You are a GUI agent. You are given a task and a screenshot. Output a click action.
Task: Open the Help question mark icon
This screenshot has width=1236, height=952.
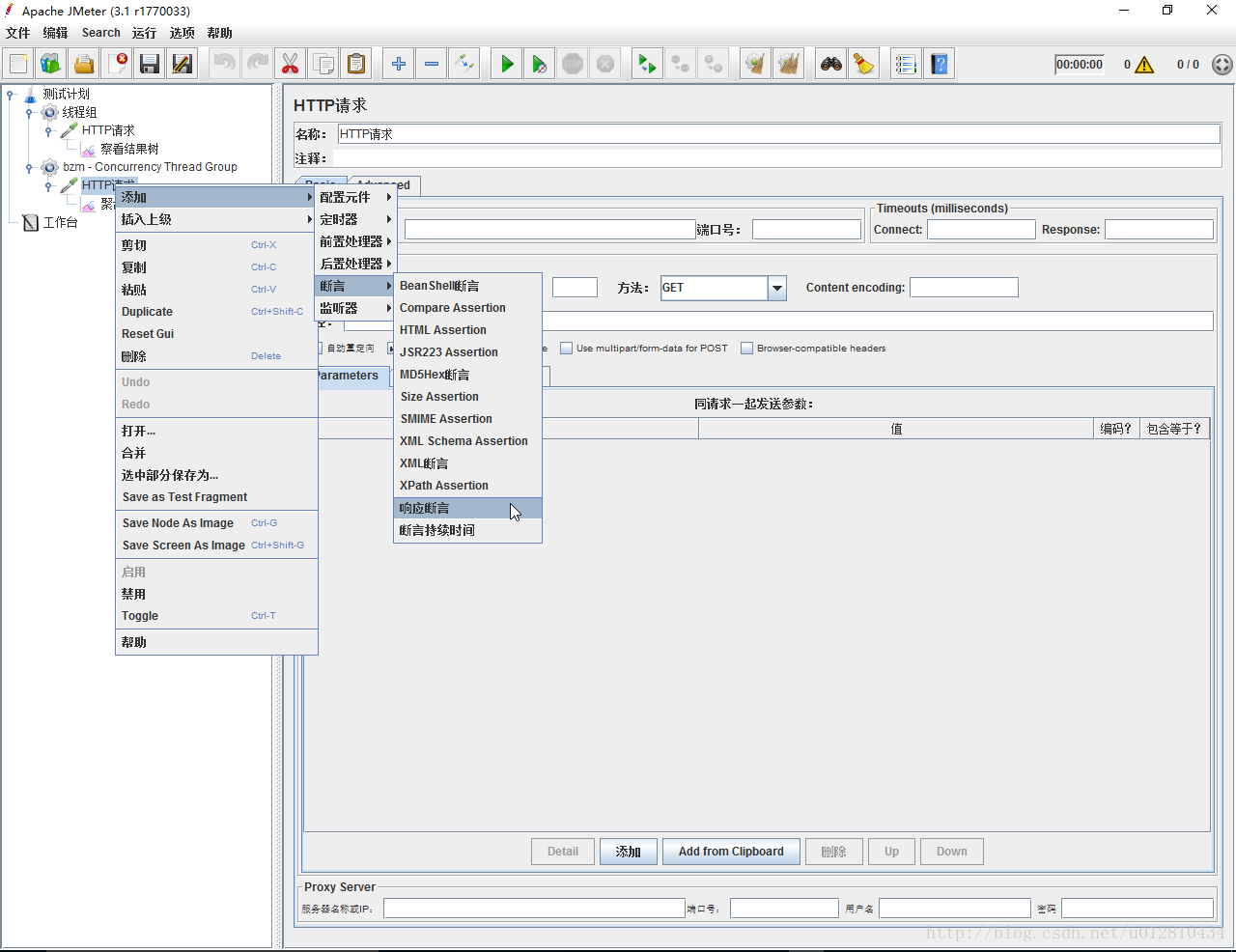pos(939,64)
